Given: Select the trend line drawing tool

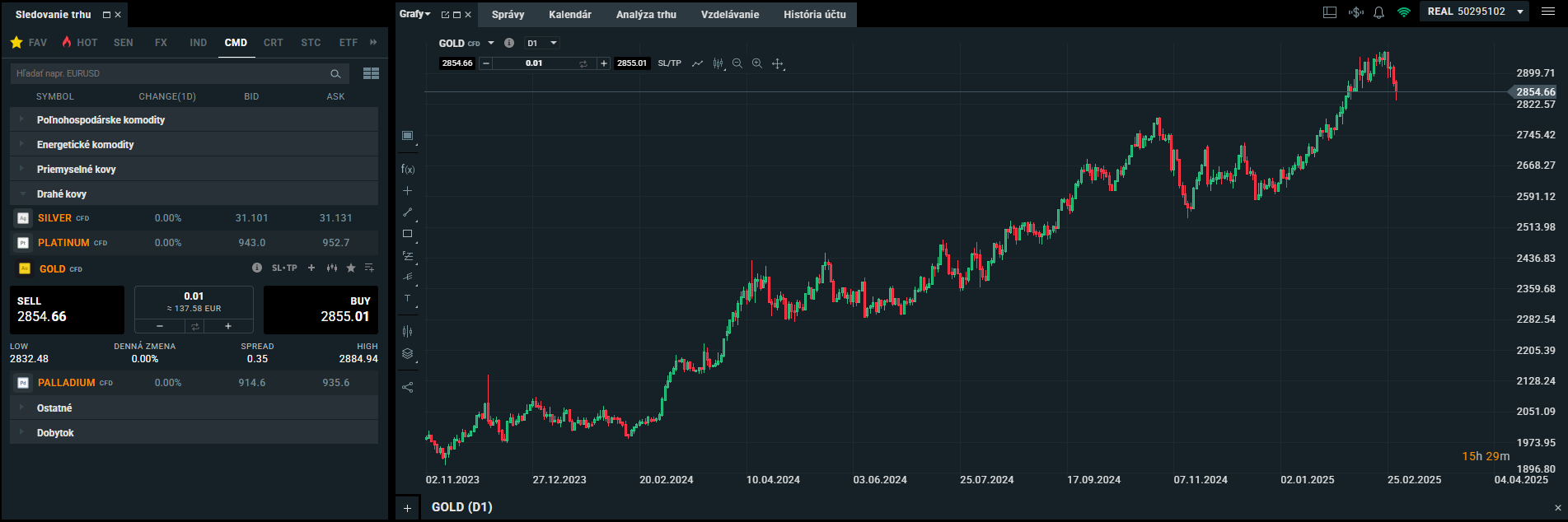Looking at the screenshot, I should click(x=407, y=212).
